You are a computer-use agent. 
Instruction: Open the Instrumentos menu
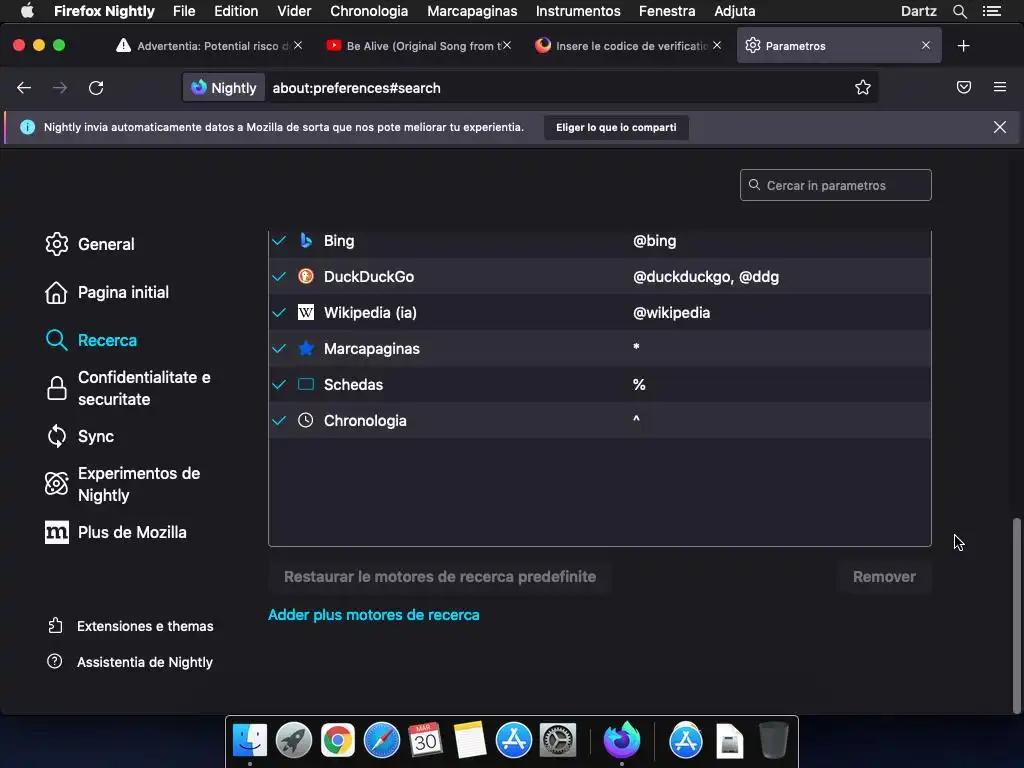(x=578, y=11)
